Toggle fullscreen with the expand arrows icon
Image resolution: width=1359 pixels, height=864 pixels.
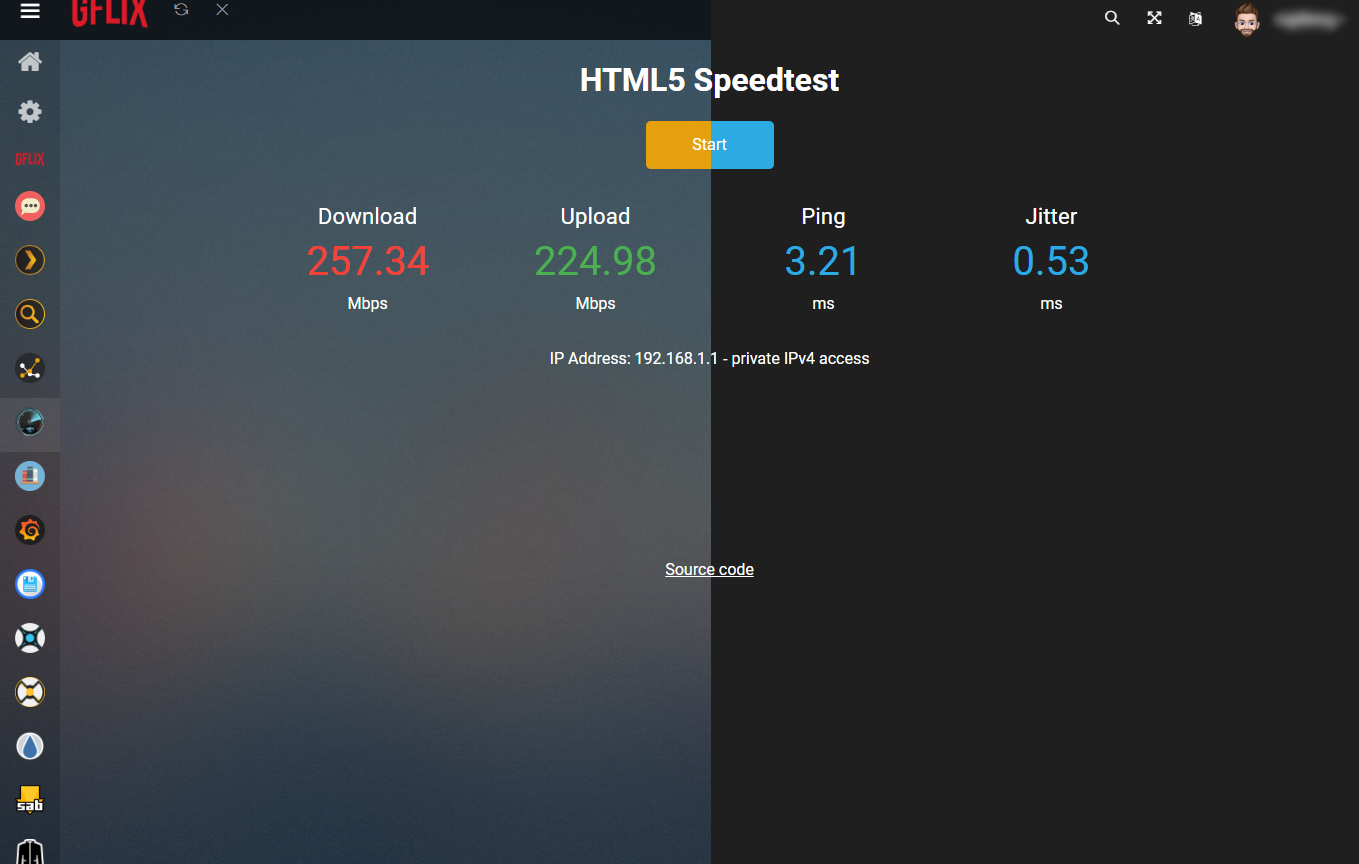pos(1154,18)
